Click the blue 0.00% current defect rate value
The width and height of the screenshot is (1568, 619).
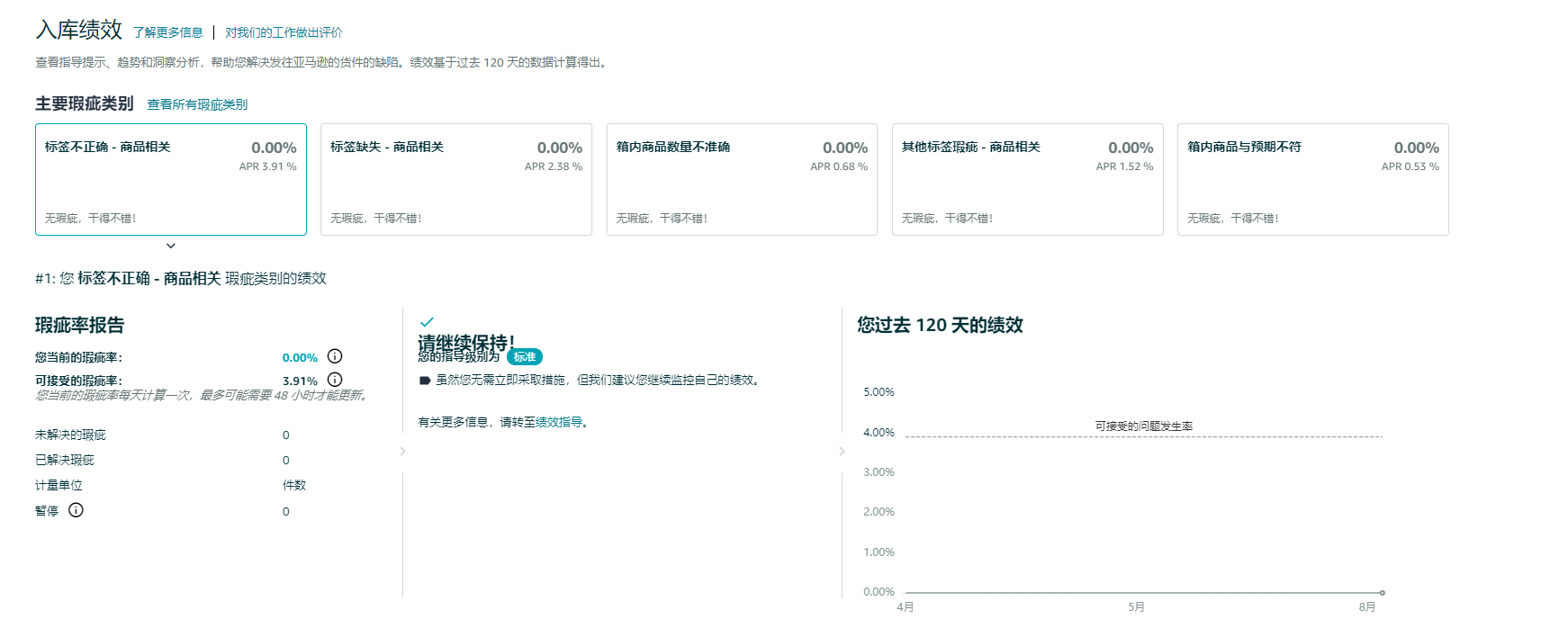click(300, 358)
